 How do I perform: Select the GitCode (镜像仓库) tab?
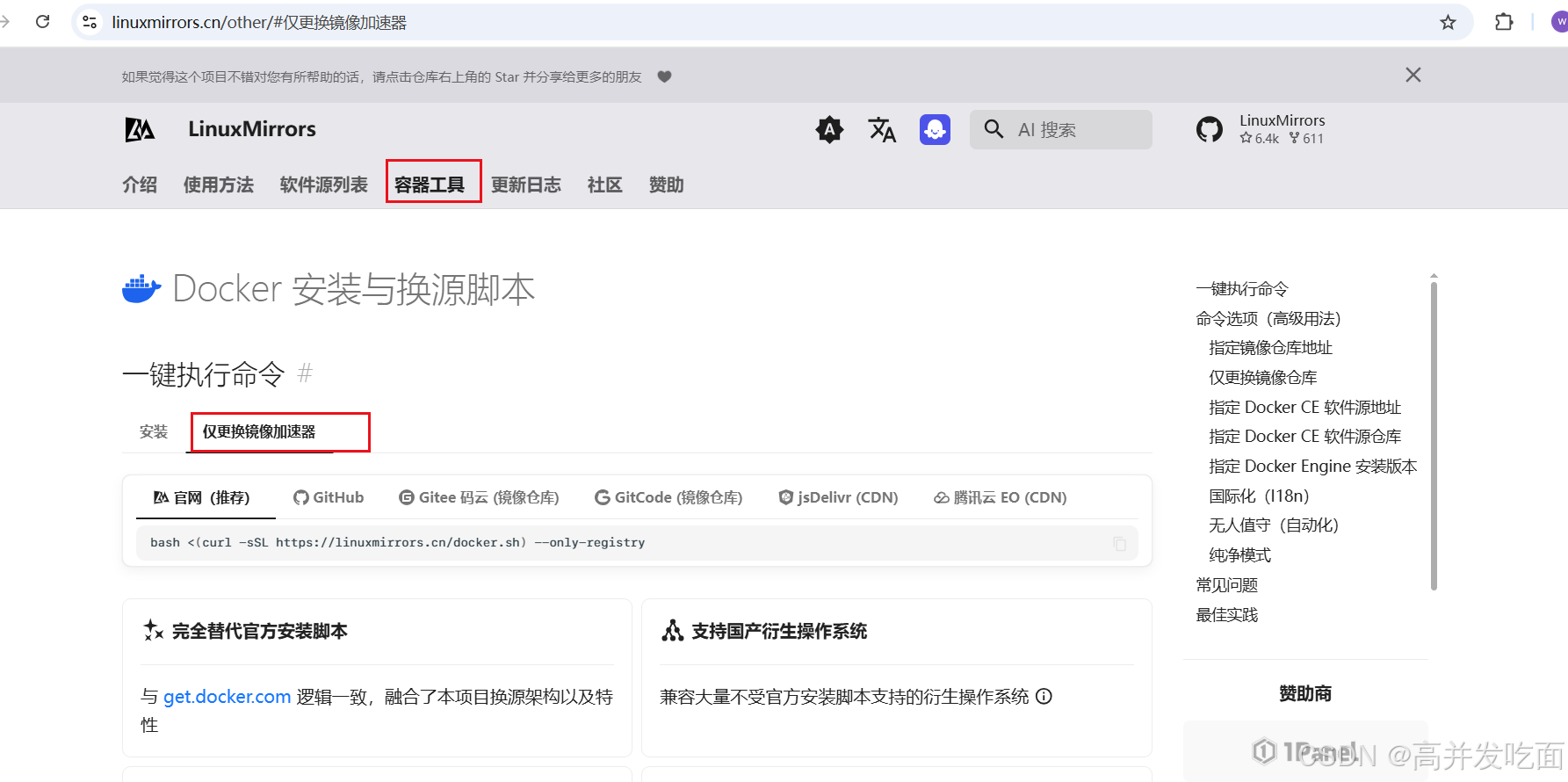coord(668,497)
